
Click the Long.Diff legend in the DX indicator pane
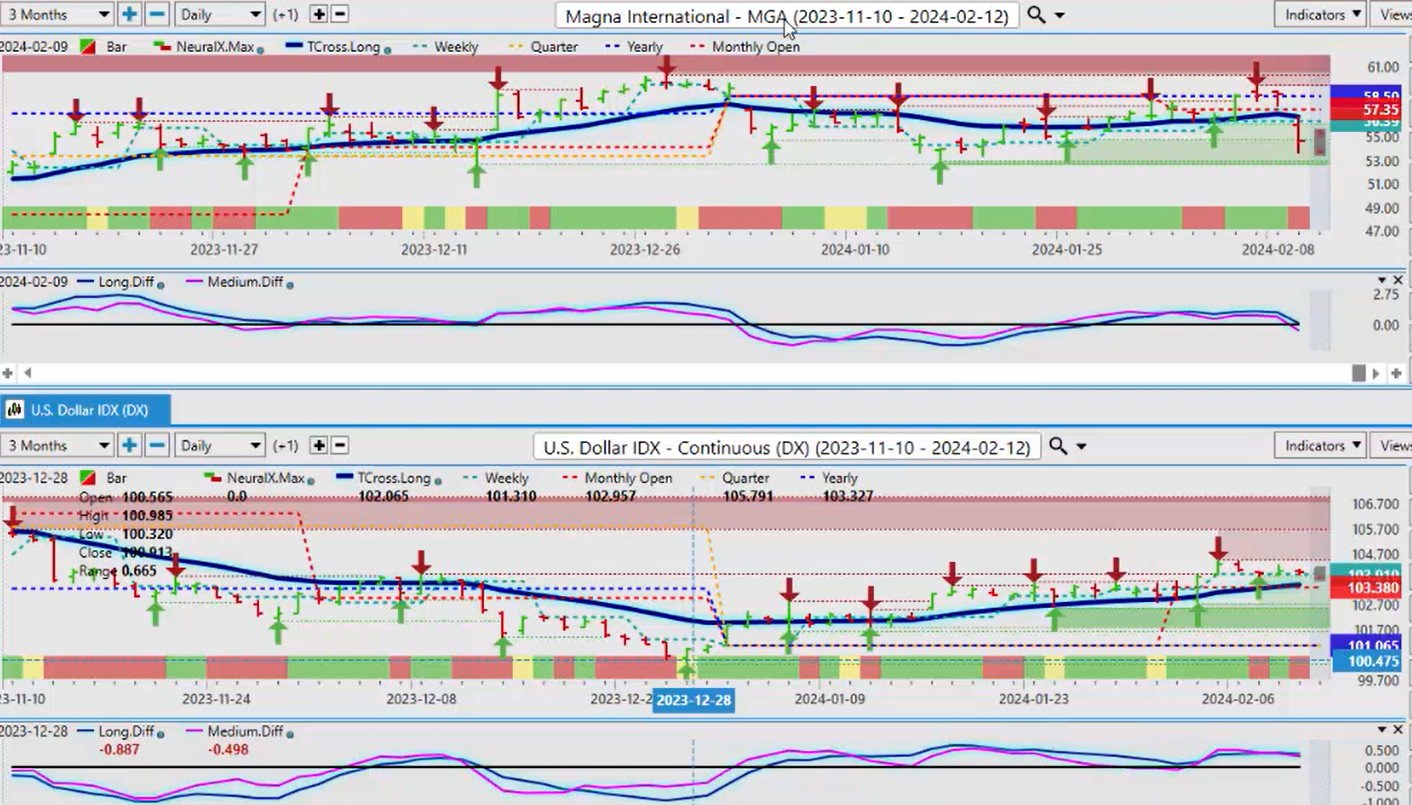click(x=120, y=731)
